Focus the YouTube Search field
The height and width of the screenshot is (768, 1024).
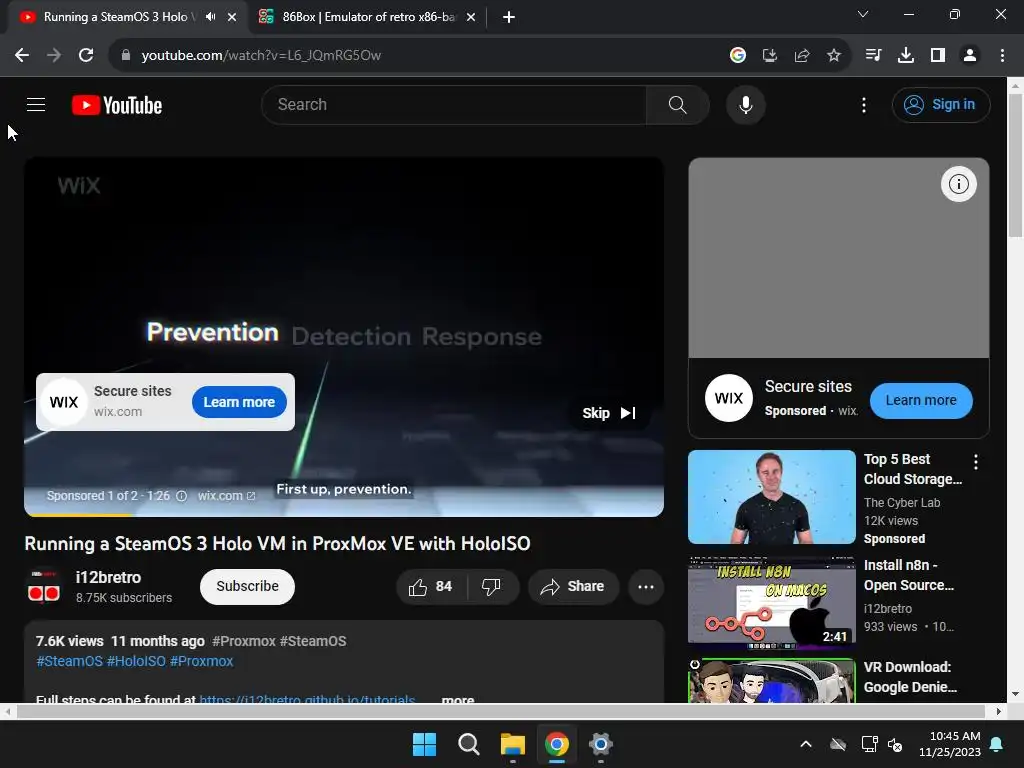[x=454, y=104]
